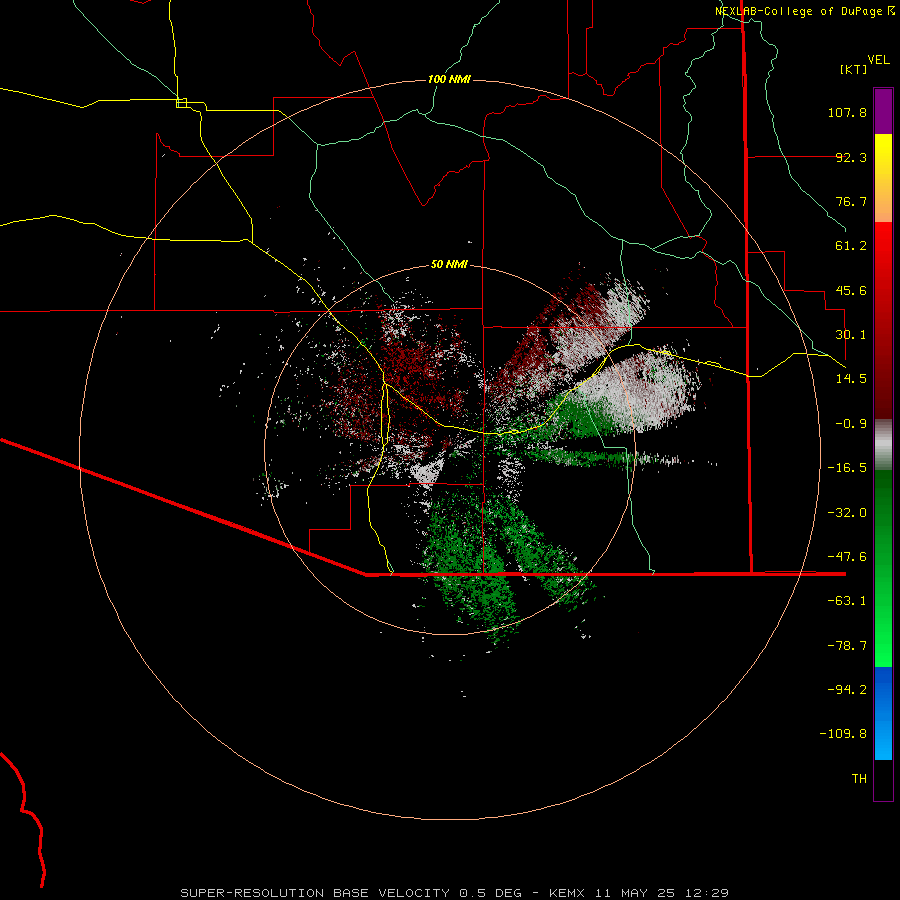Select the 61.2 legend value
This screenshot has width=900, height=900.
coord(851,246)
